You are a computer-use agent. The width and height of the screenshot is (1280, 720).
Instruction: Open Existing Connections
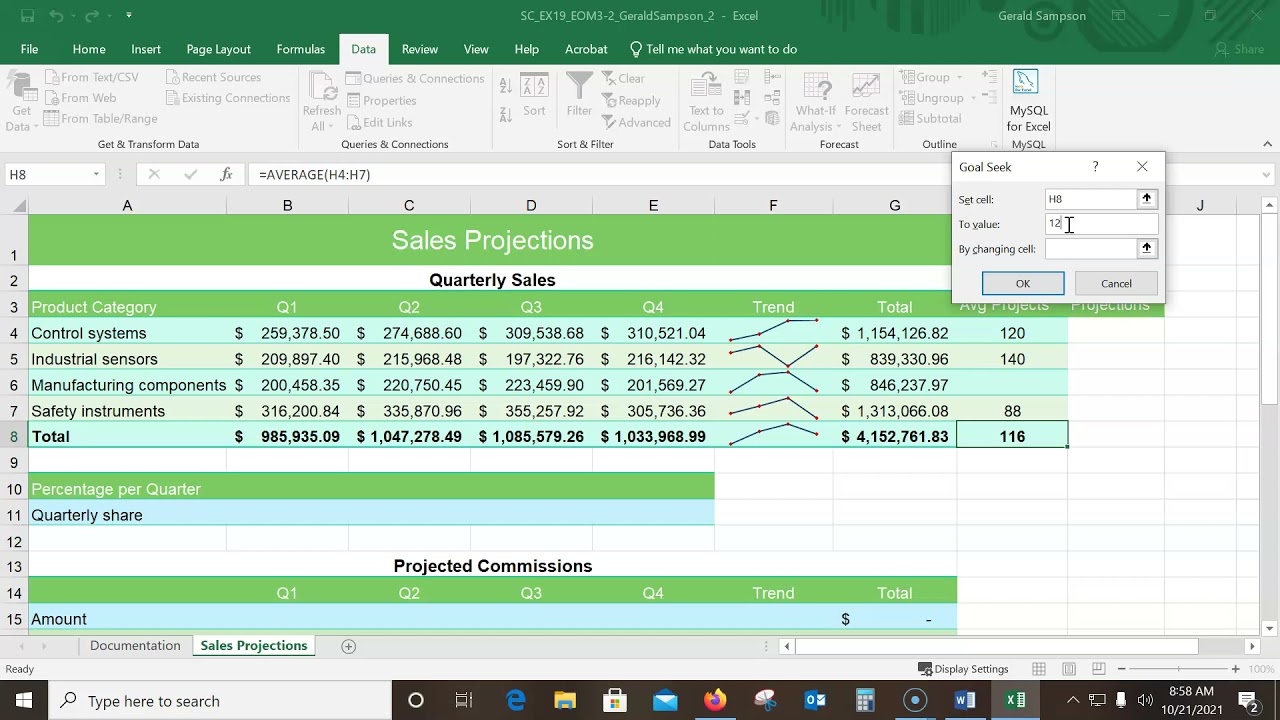tap(227, 98)
